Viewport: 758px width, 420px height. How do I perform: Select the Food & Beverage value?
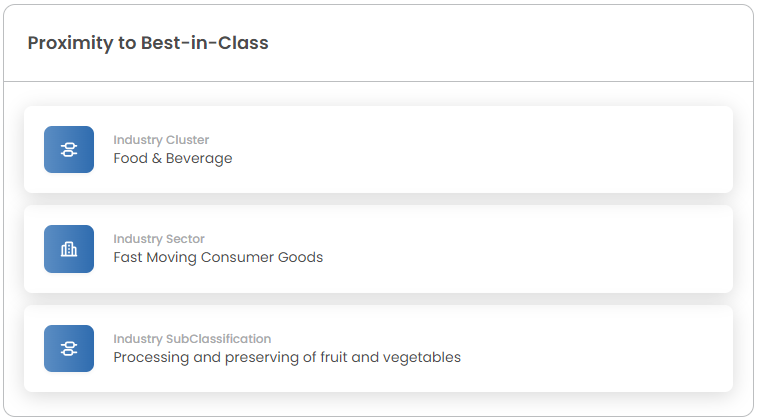[x=172, y=158]
